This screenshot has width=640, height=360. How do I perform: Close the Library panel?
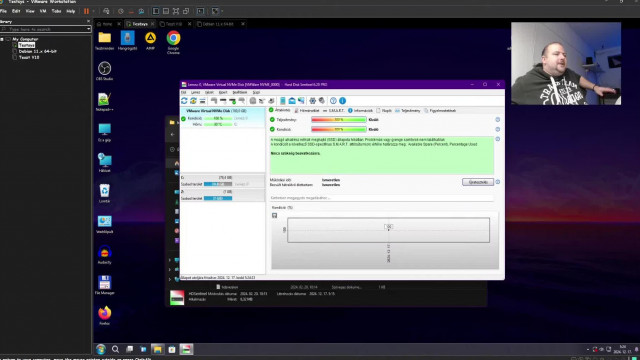point(89,21)
